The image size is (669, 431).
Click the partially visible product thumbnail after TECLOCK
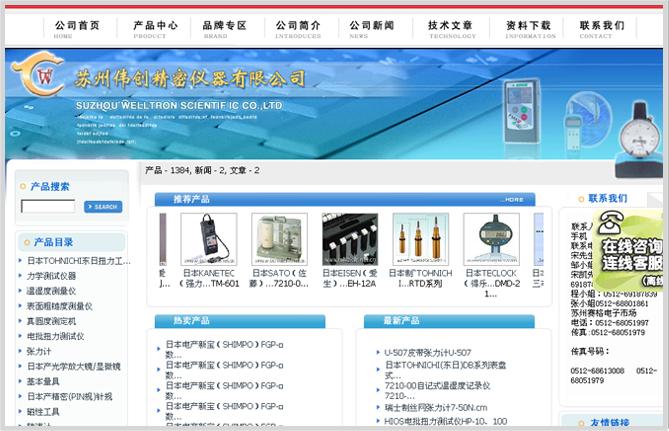pyautogui.click(x=539, y=239)
